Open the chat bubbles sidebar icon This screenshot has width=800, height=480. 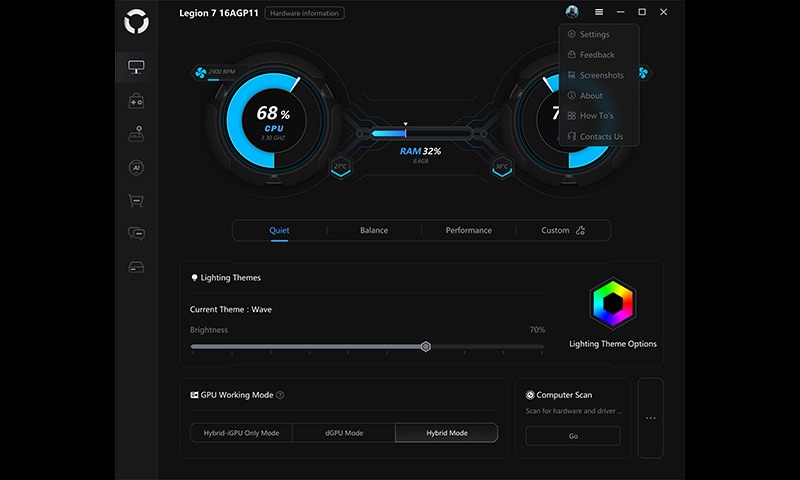pyautogui.click(x=136, y=234)
